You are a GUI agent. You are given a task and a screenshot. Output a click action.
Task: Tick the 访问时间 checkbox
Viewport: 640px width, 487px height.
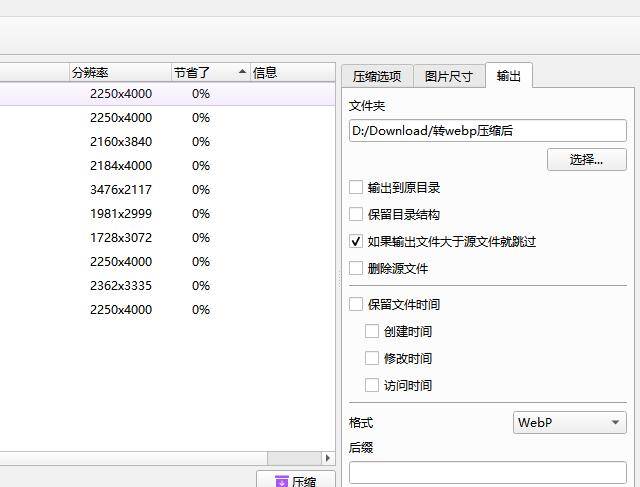[x=372, y=385]
